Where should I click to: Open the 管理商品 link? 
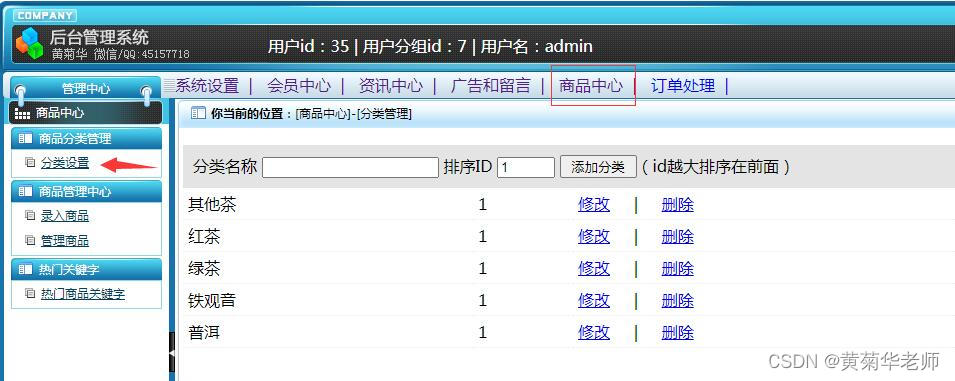65,241
